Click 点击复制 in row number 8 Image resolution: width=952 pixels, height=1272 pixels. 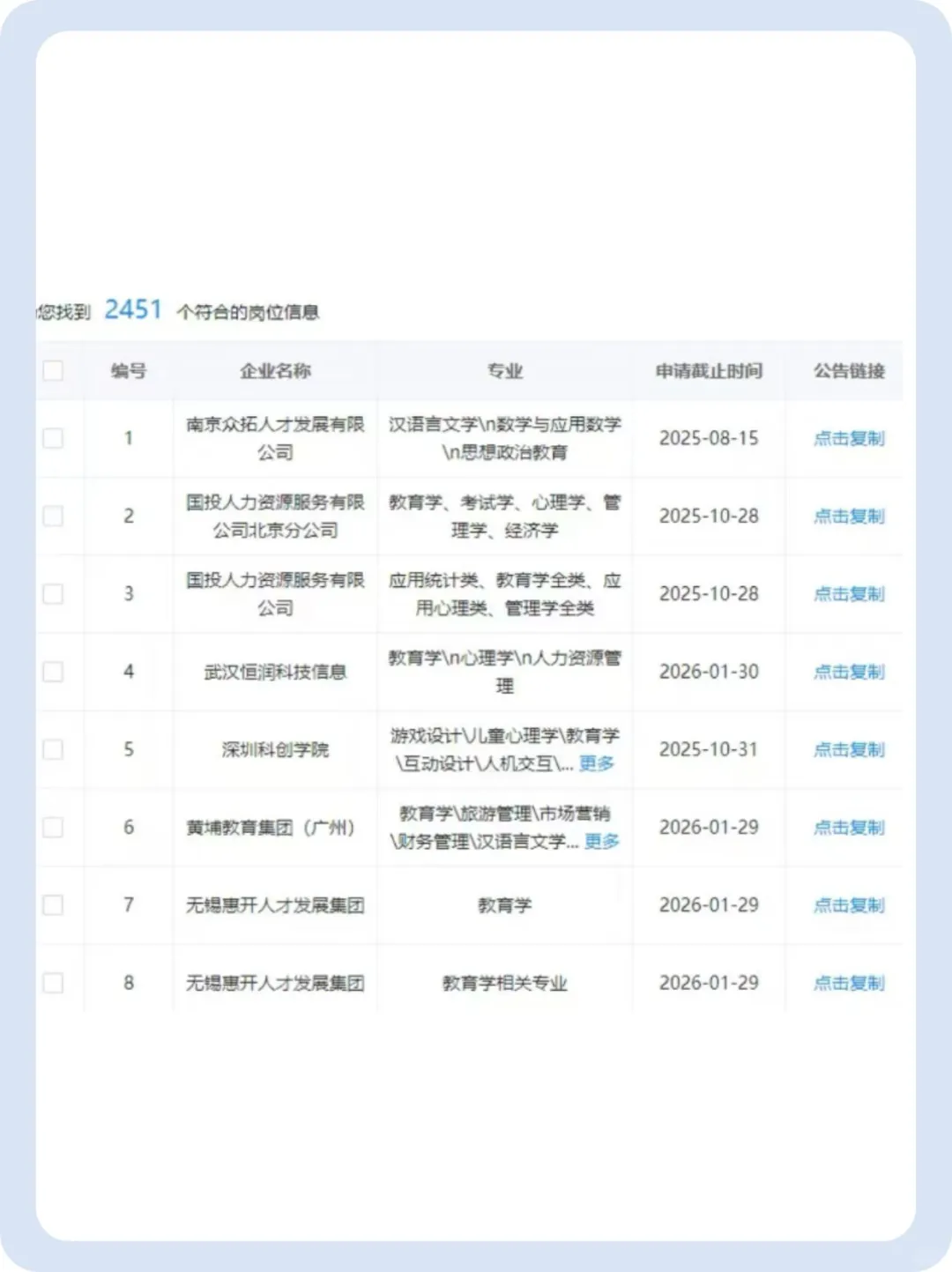(848, 983)
